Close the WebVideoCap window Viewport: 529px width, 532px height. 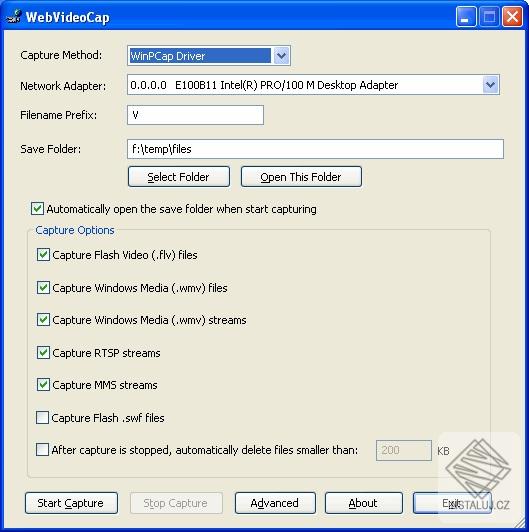click(512, 17)
